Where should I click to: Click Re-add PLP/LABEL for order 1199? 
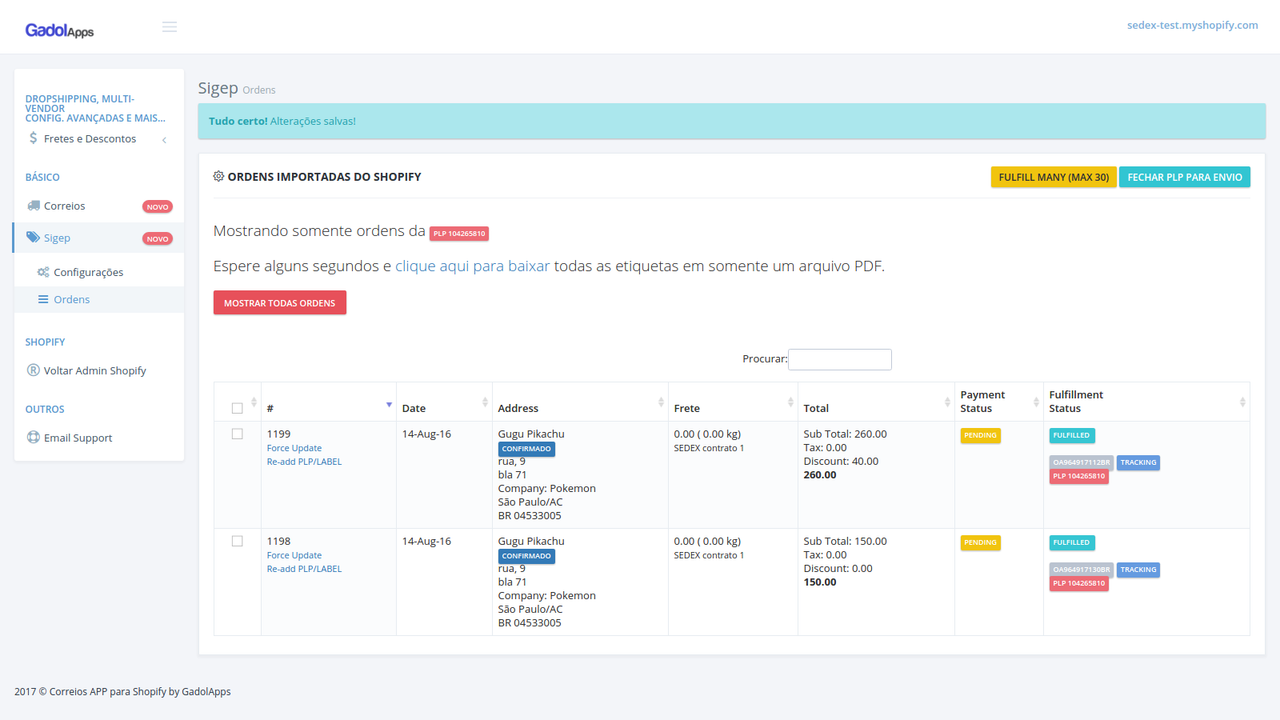(304, 461)
